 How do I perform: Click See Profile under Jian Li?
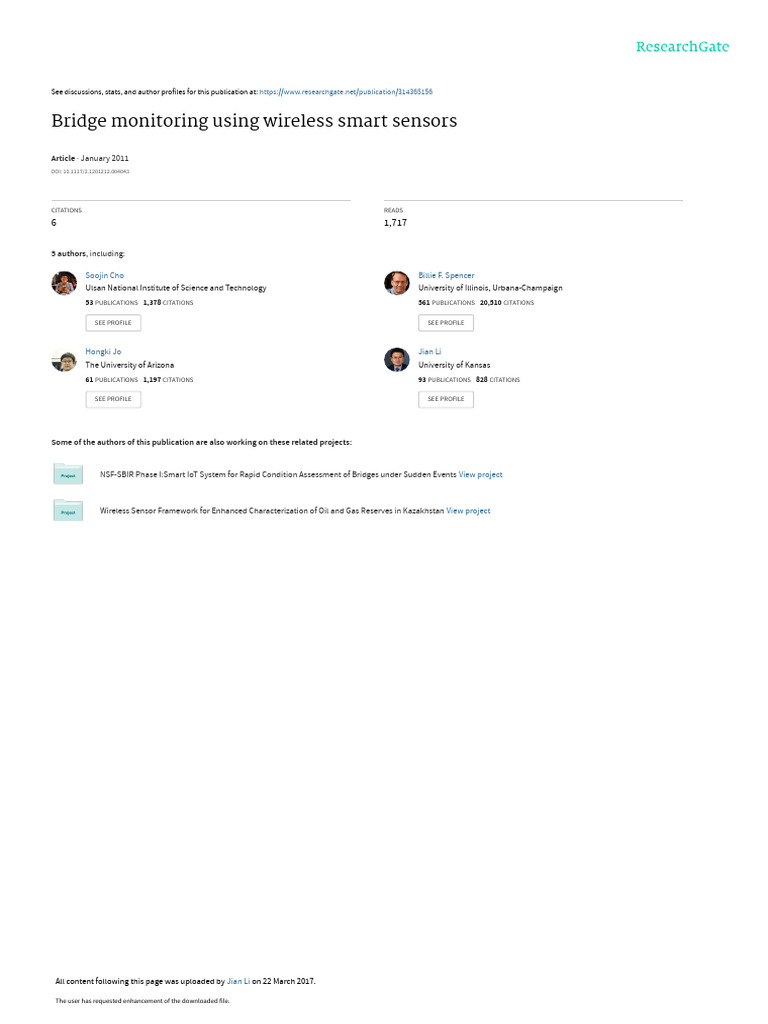coord(446,399)
